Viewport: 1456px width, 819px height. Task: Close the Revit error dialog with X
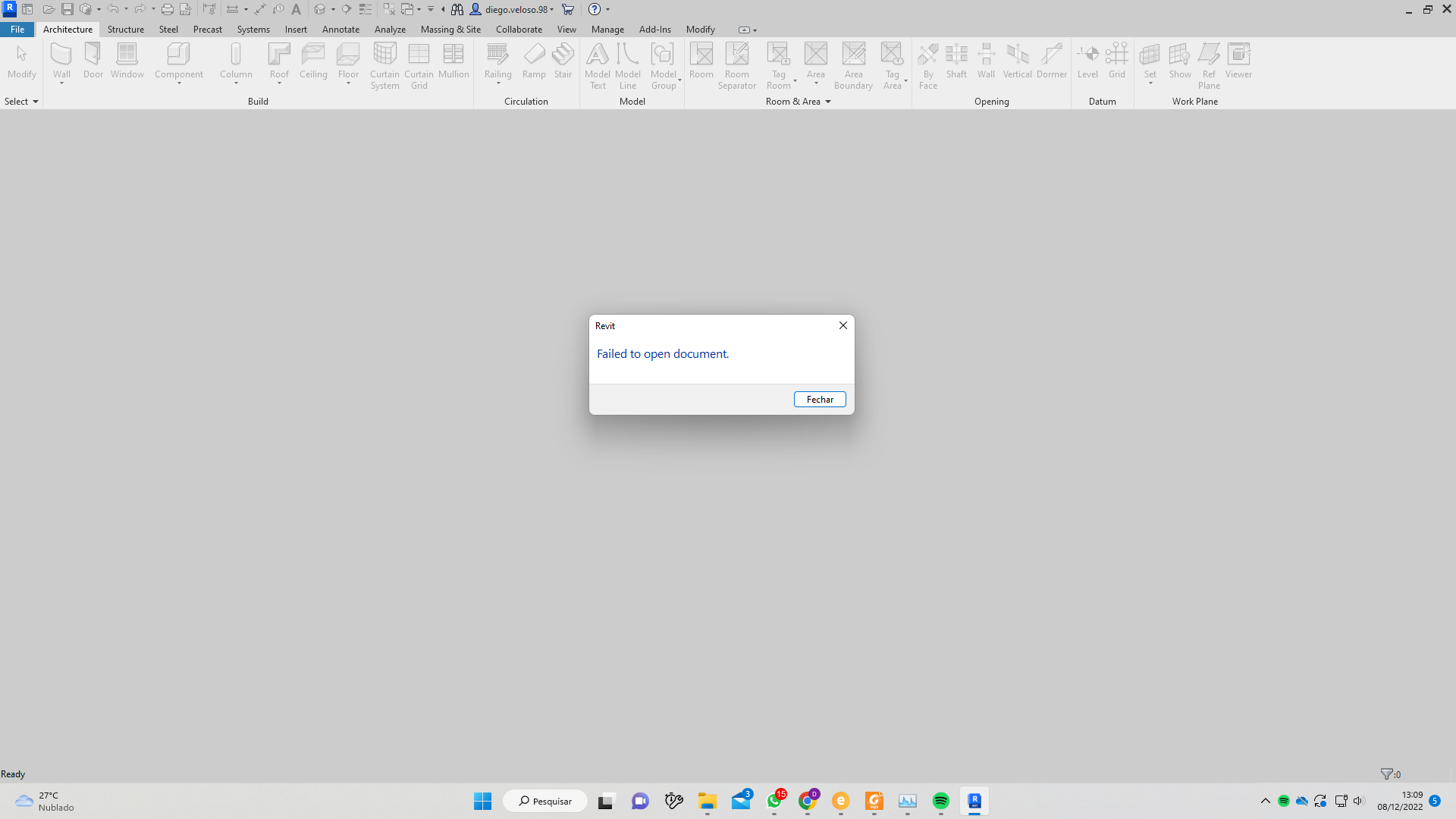843,325
